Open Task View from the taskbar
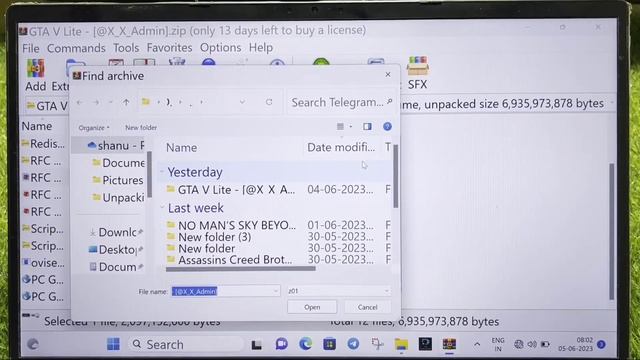The image size is (640, 360). point(256,345)
